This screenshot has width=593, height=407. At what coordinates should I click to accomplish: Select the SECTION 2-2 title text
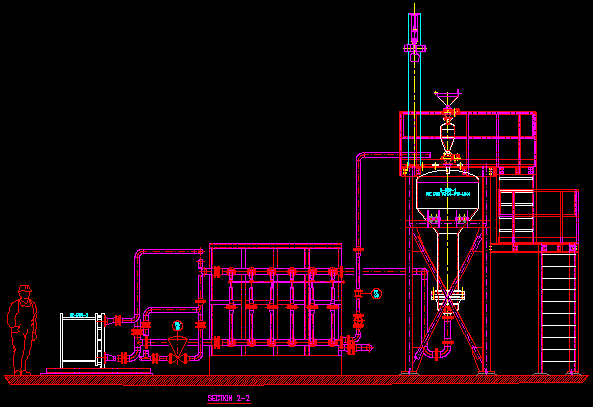pos(229,398)
